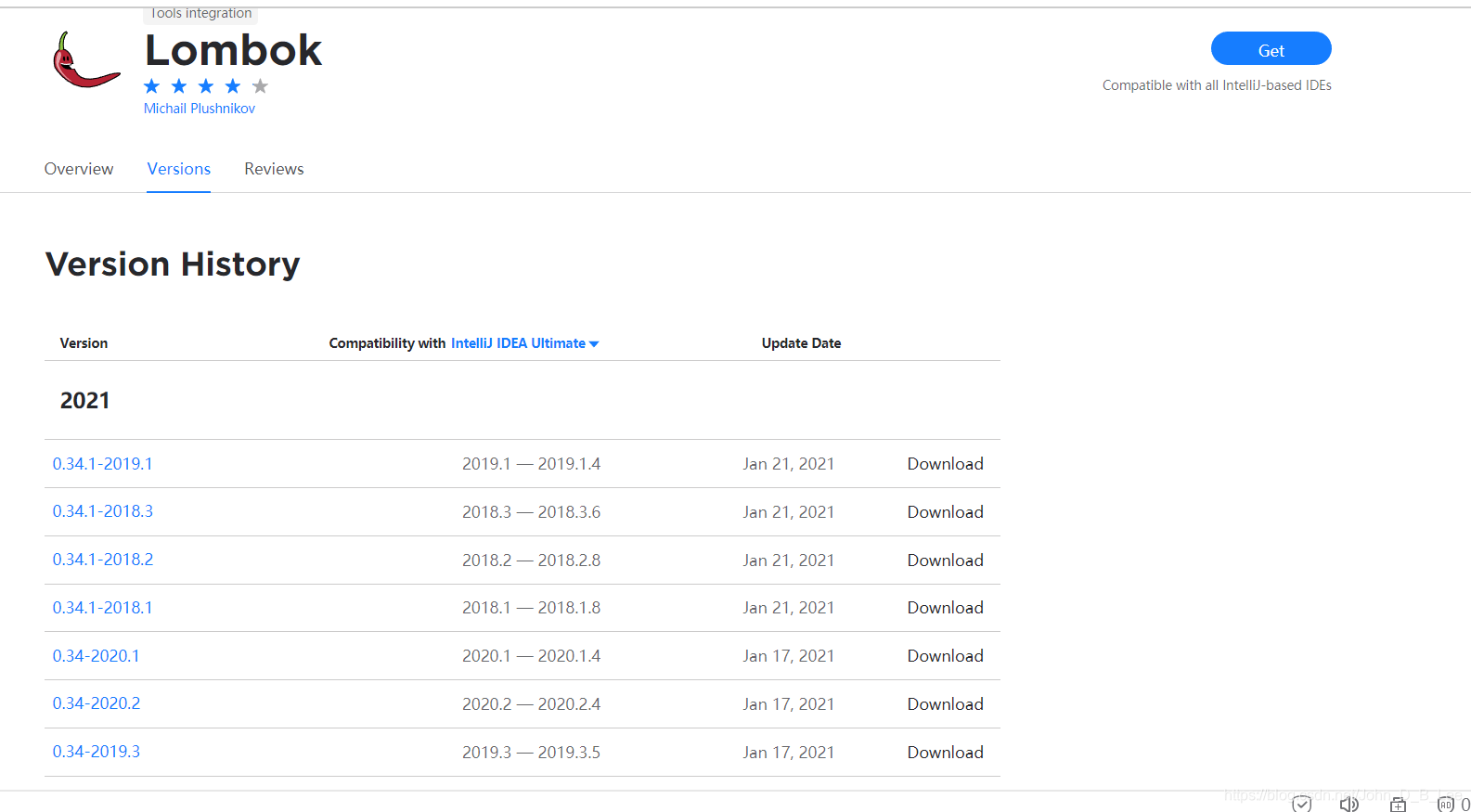Click 'Compatible with all IntelliJ-based IDEs' text
The height and width of the screenshot is (812, 1471).
[x=1217, y=85]
